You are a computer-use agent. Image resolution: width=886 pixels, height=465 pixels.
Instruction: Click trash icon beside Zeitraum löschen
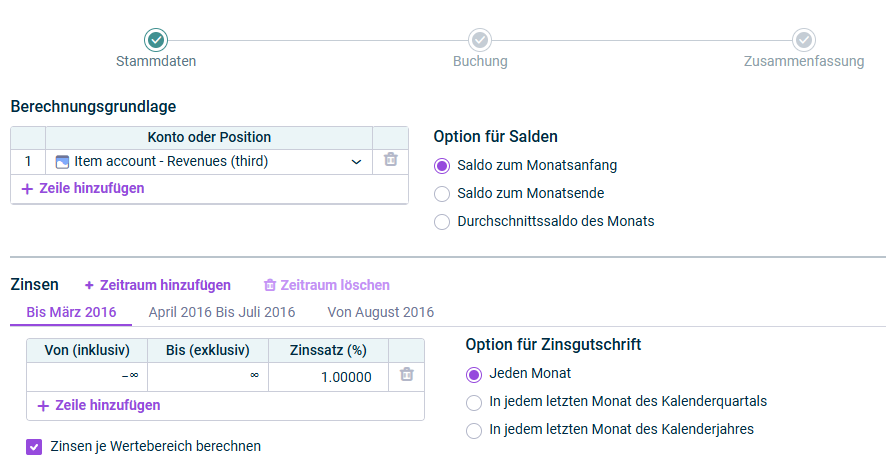270,285
